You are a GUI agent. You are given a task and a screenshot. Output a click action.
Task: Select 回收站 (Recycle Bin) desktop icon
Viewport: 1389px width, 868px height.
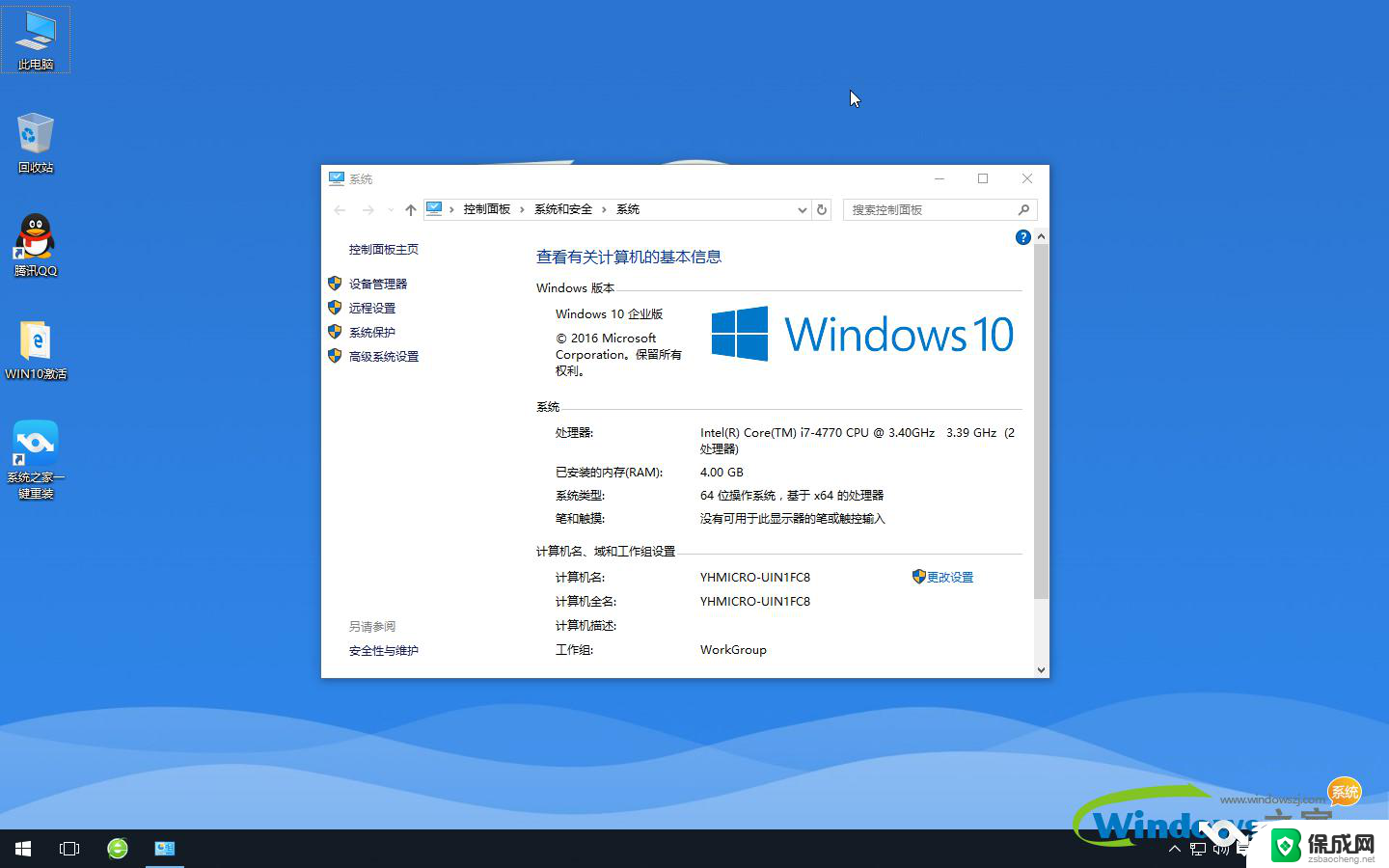(36, 143)
